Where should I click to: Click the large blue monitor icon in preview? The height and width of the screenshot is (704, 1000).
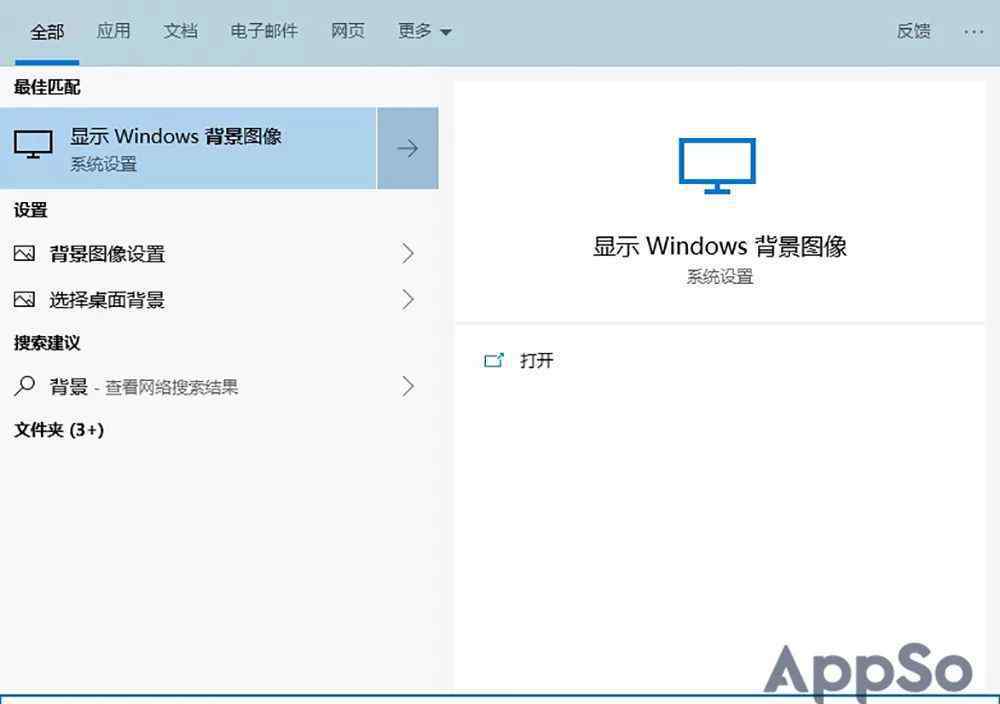click(x=717, y=165)
